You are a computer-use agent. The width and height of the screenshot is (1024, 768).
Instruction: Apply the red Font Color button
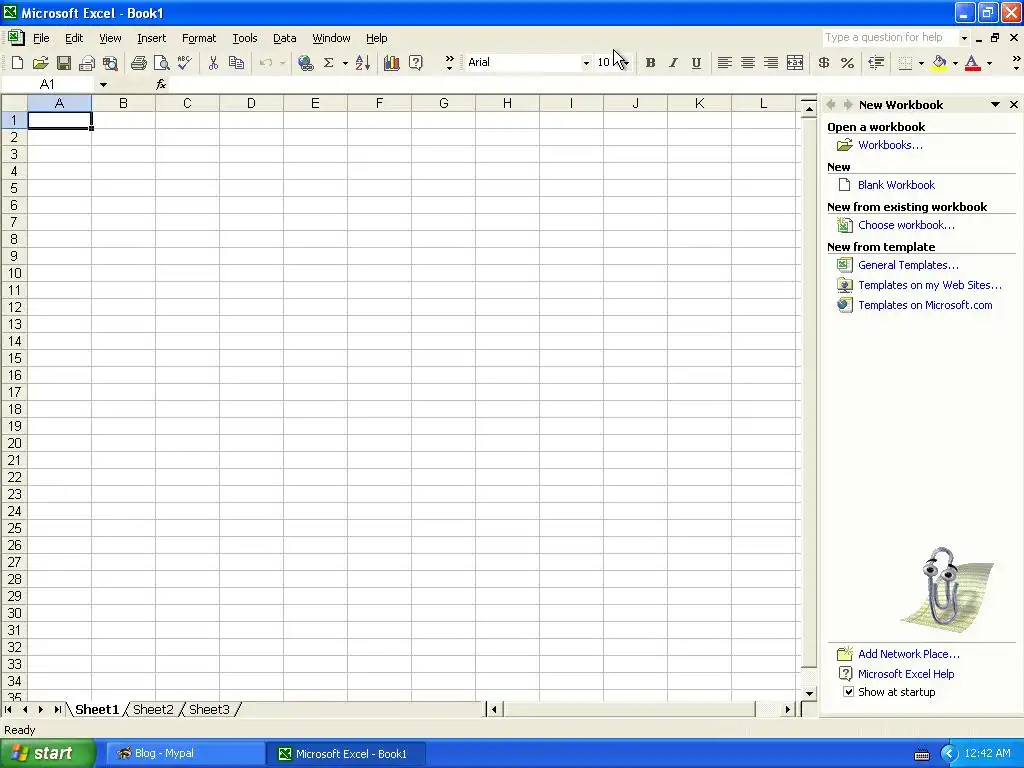tap(973, 63)
